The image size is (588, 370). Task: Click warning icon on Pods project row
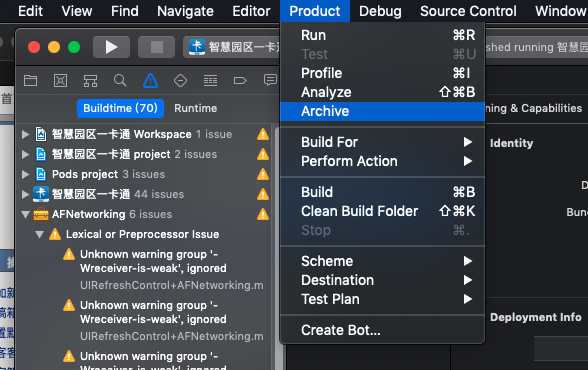263,174
